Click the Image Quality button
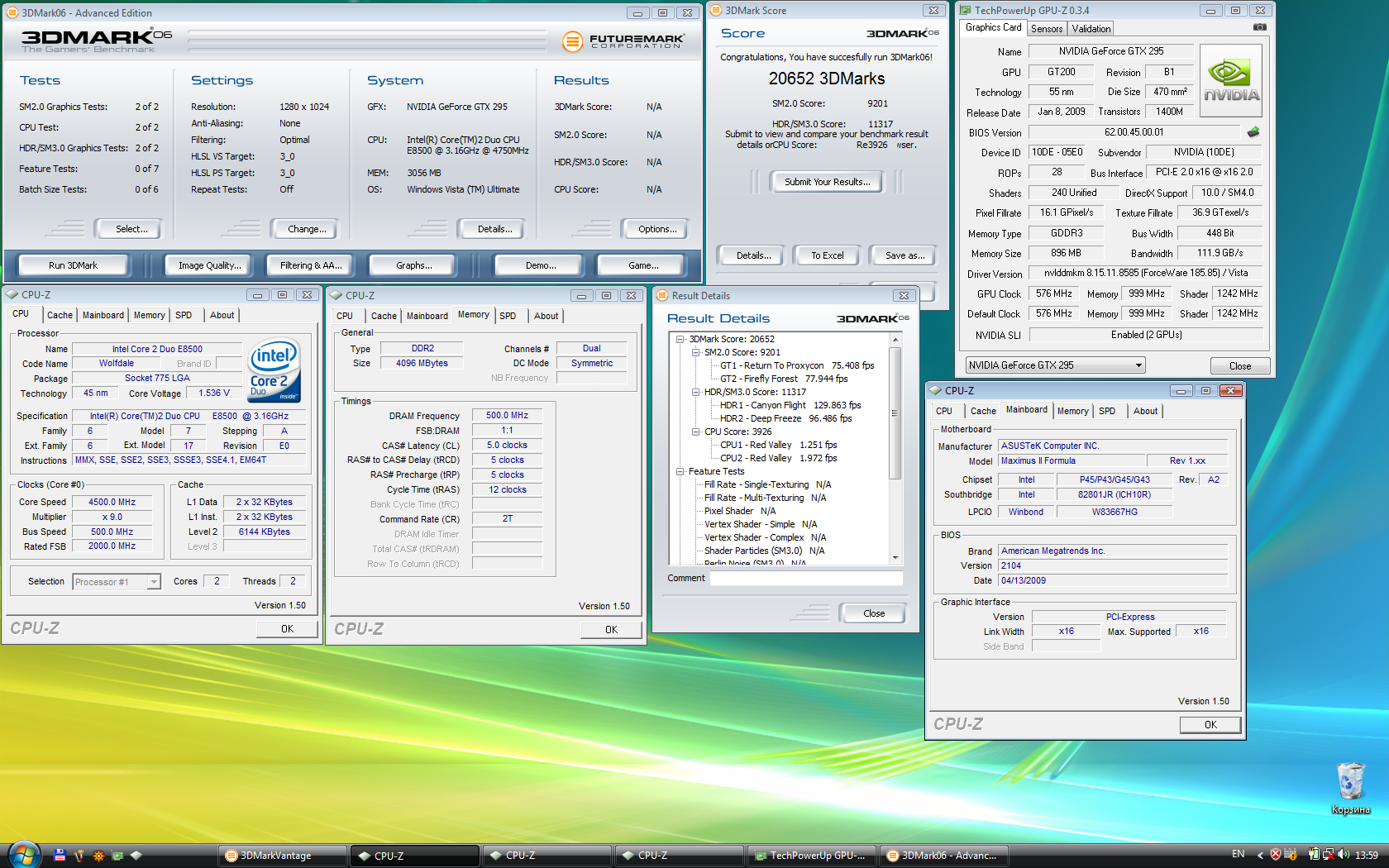The width and height of the screenshot is (1389, 868). click(210, 265)
